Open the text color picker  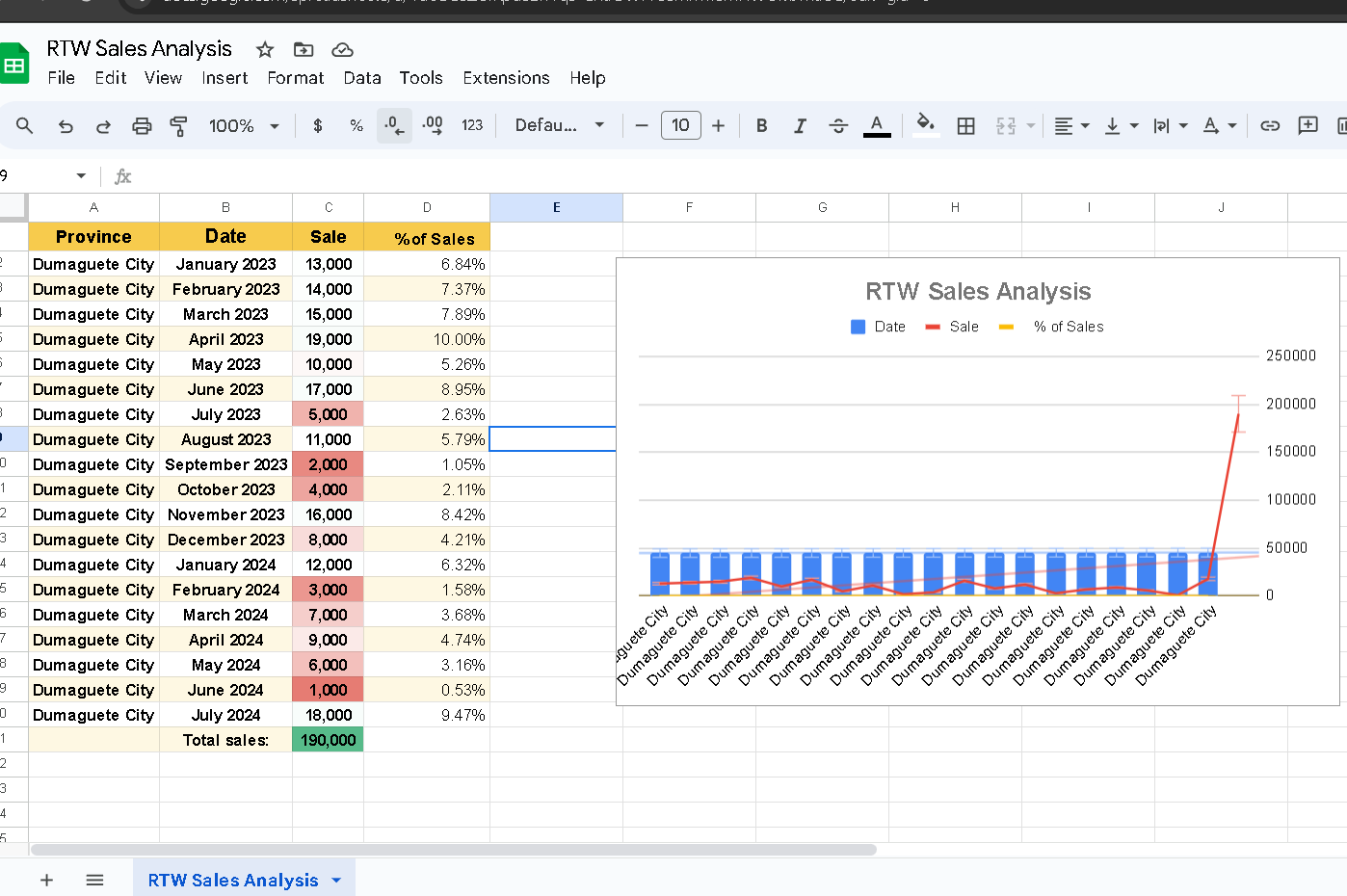click(x=877, y=125)
